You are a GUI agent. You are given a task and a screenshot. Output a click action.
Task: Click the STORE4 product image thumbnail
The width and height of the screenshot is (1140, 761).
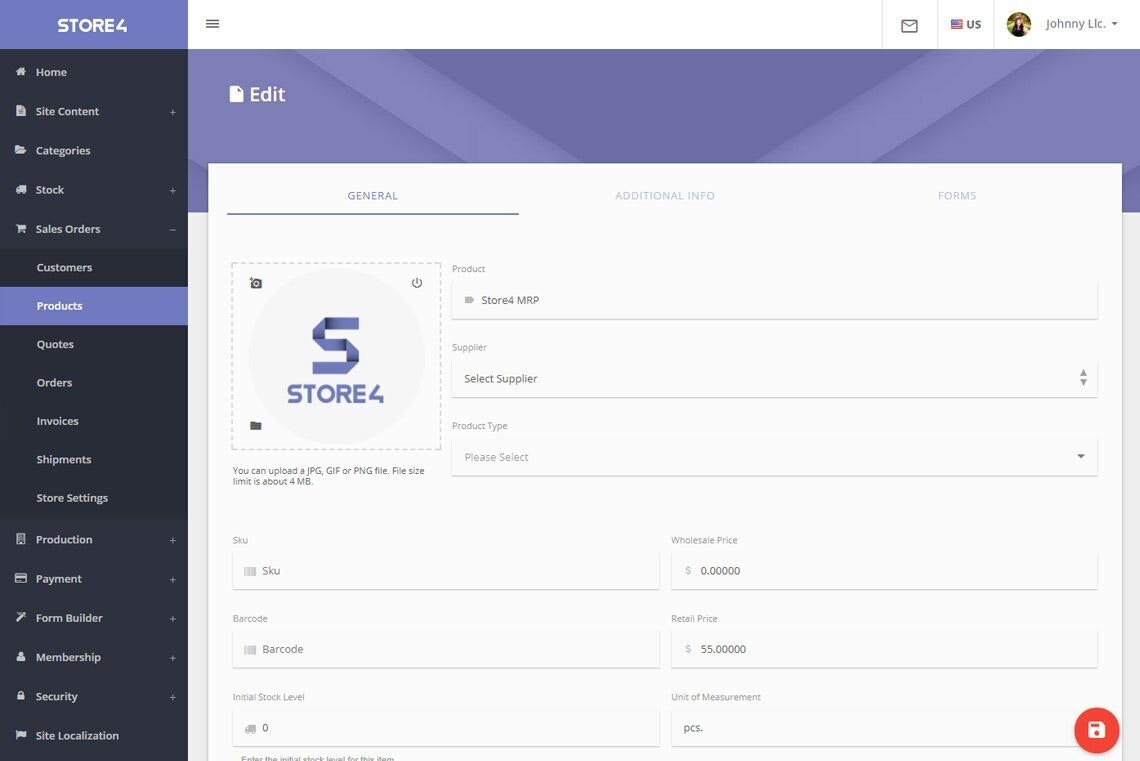click(336, 356)
